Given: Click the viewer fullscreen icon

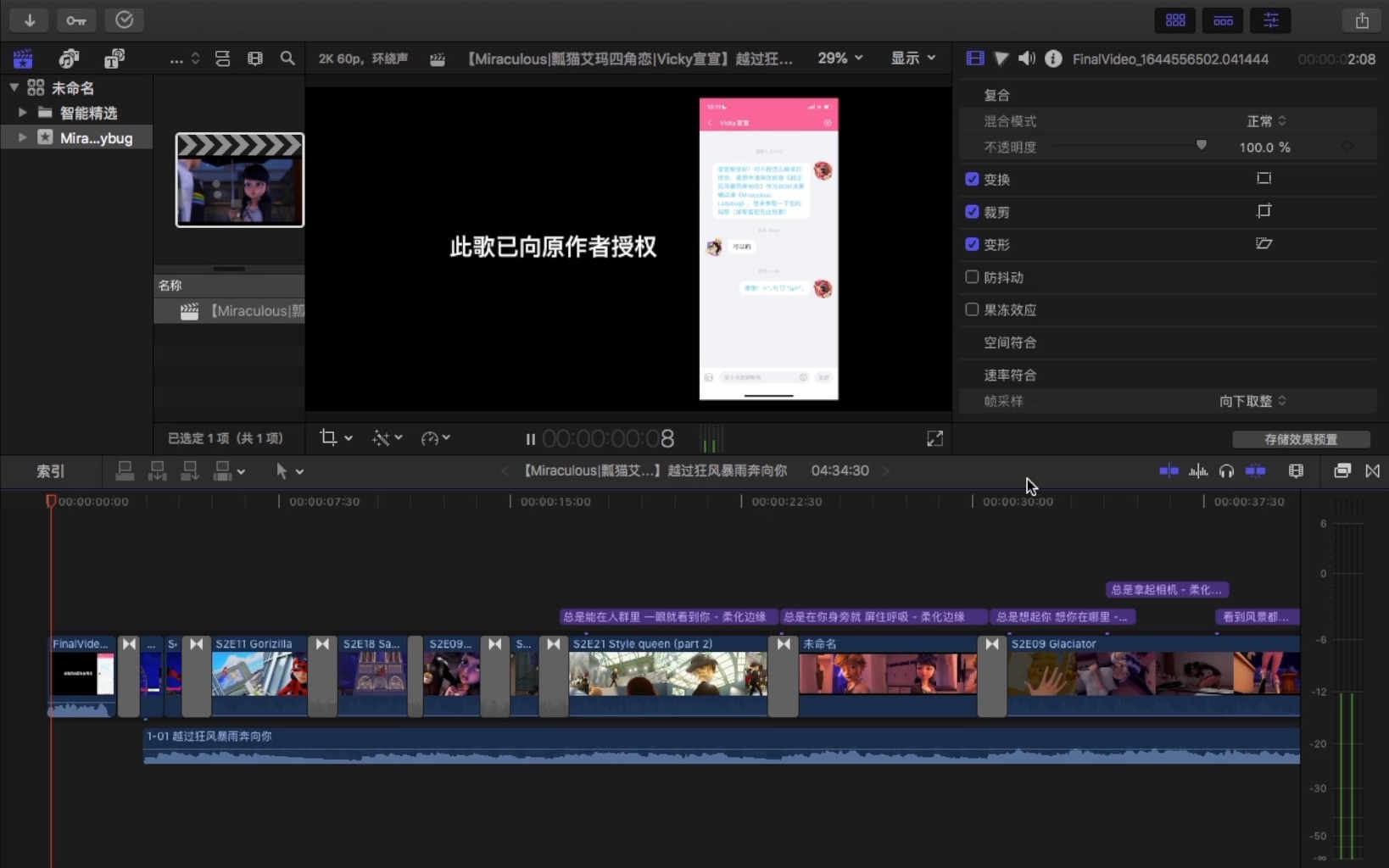Looking at the screenshot, I should pos(934,438).
